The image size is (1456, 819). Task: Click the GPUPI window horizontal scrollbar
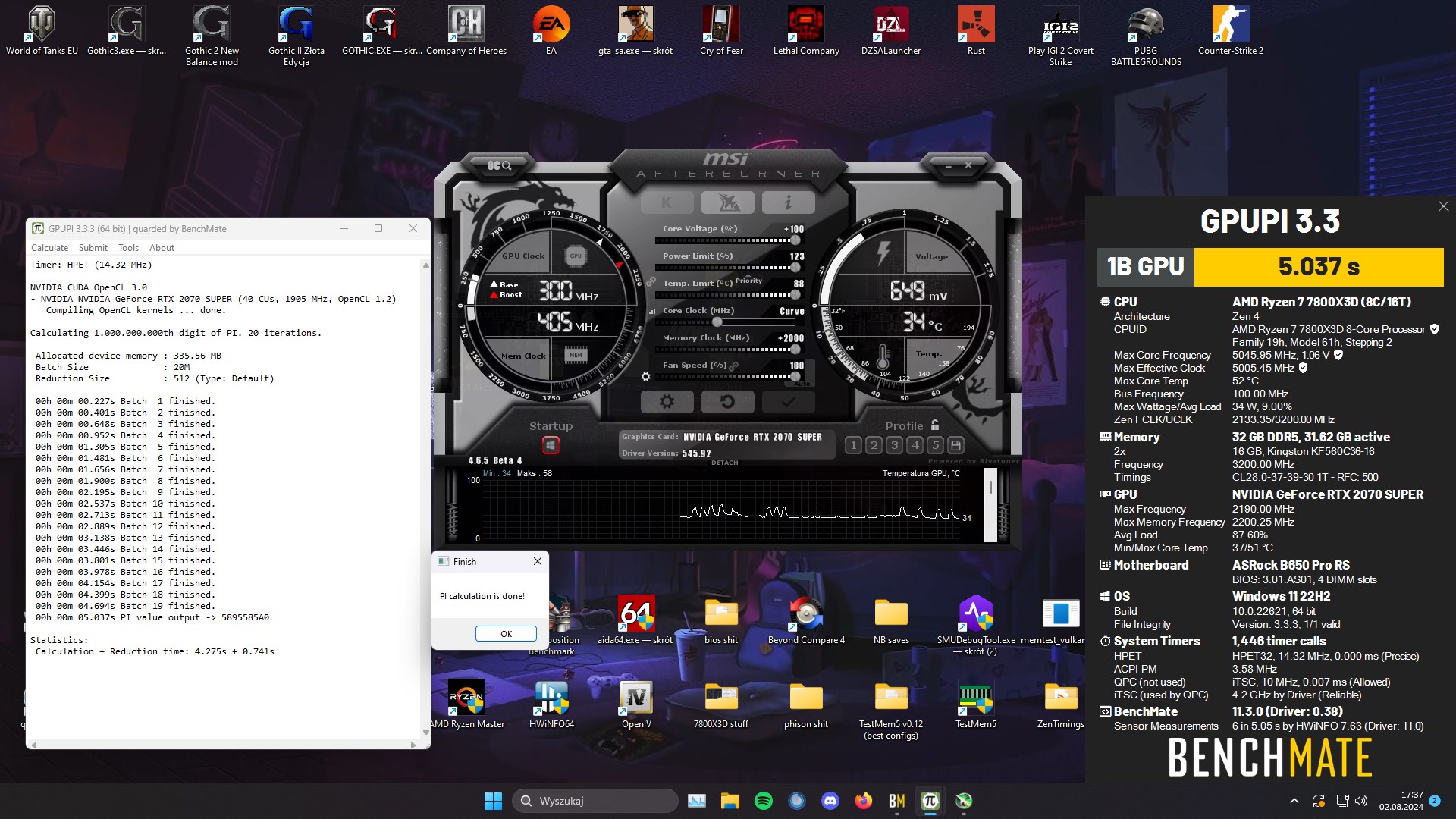coord(224,745)
